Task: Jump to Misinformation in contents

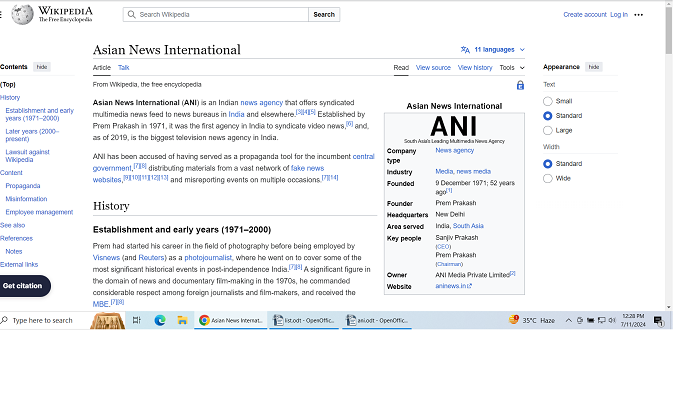Action: click(26, 199)
